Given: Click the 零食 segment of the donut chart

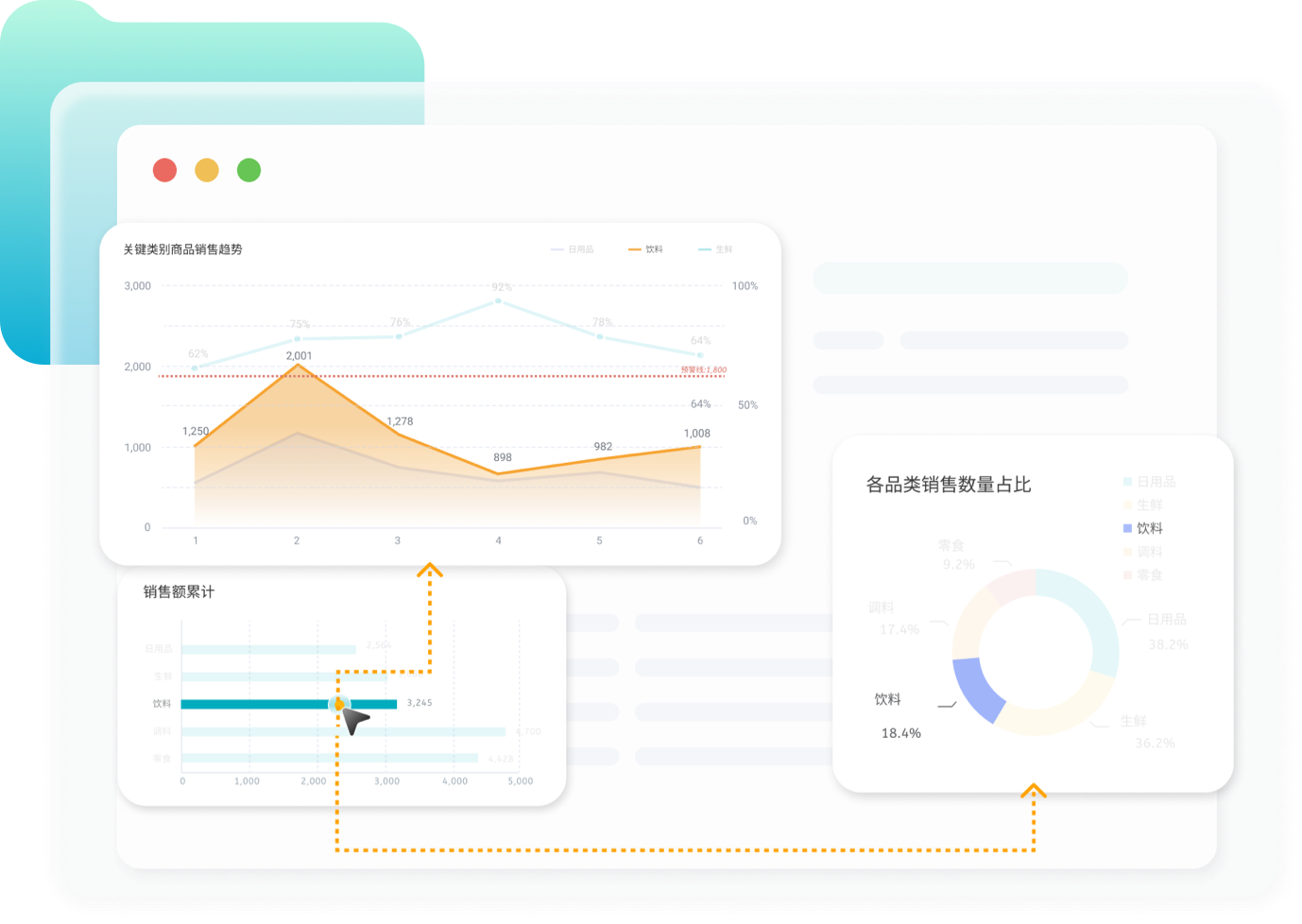Looking at the screenshot, I should pos(1008,586).
